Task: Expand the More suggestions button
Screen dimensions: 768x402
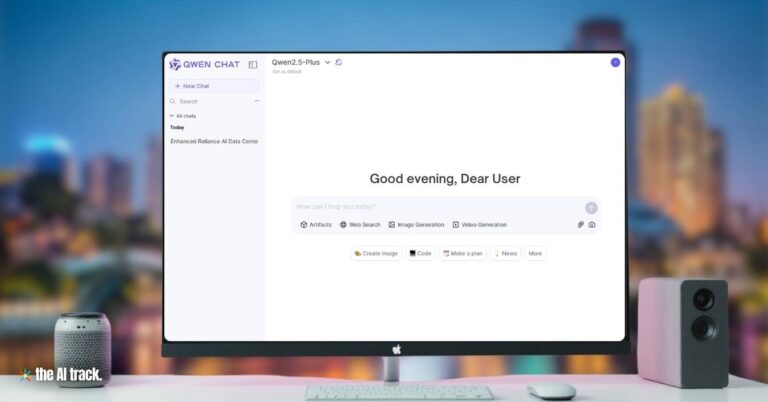Action: 535,254
